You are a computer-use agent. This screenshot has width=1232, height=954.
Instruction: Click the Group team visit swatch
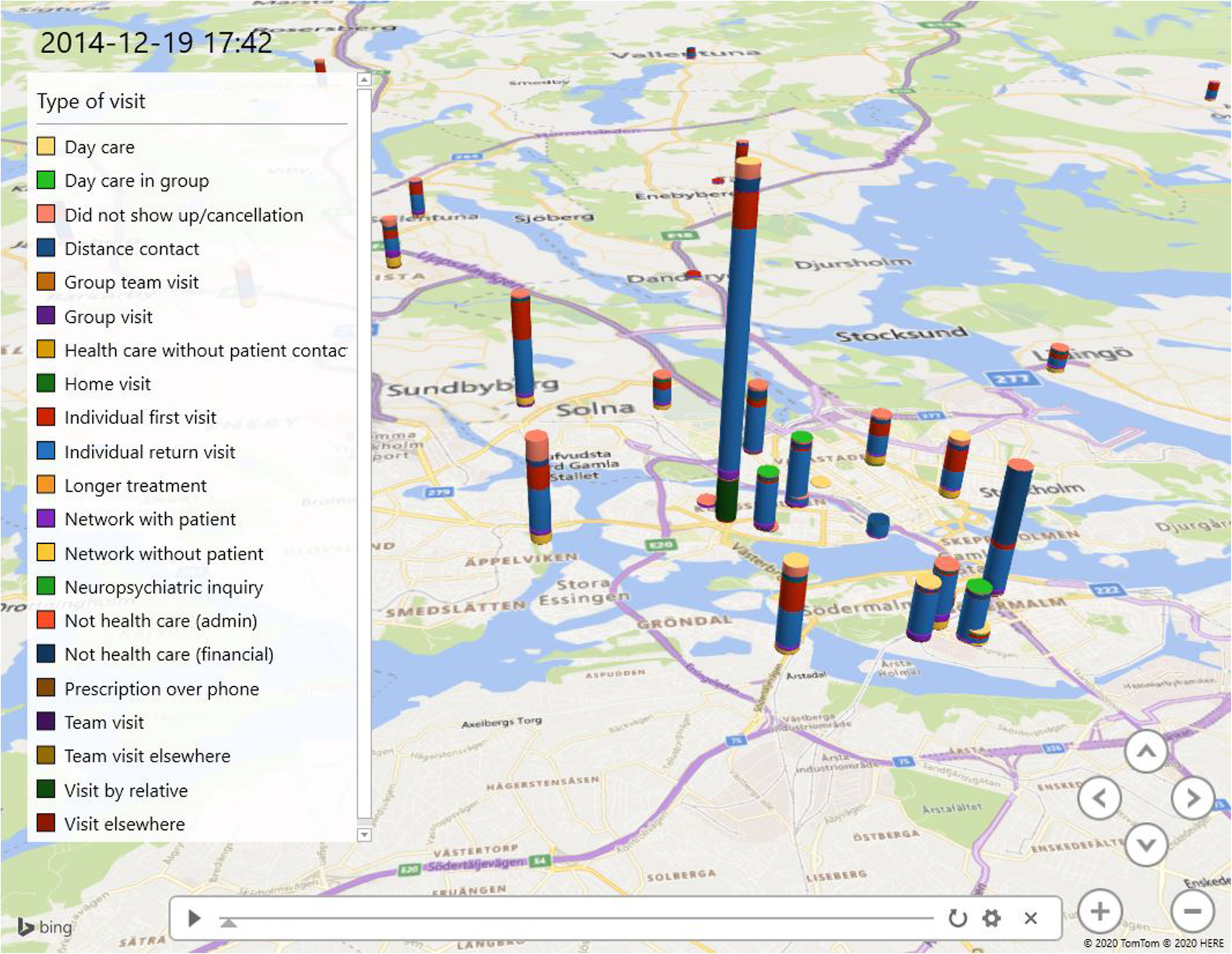46,282
